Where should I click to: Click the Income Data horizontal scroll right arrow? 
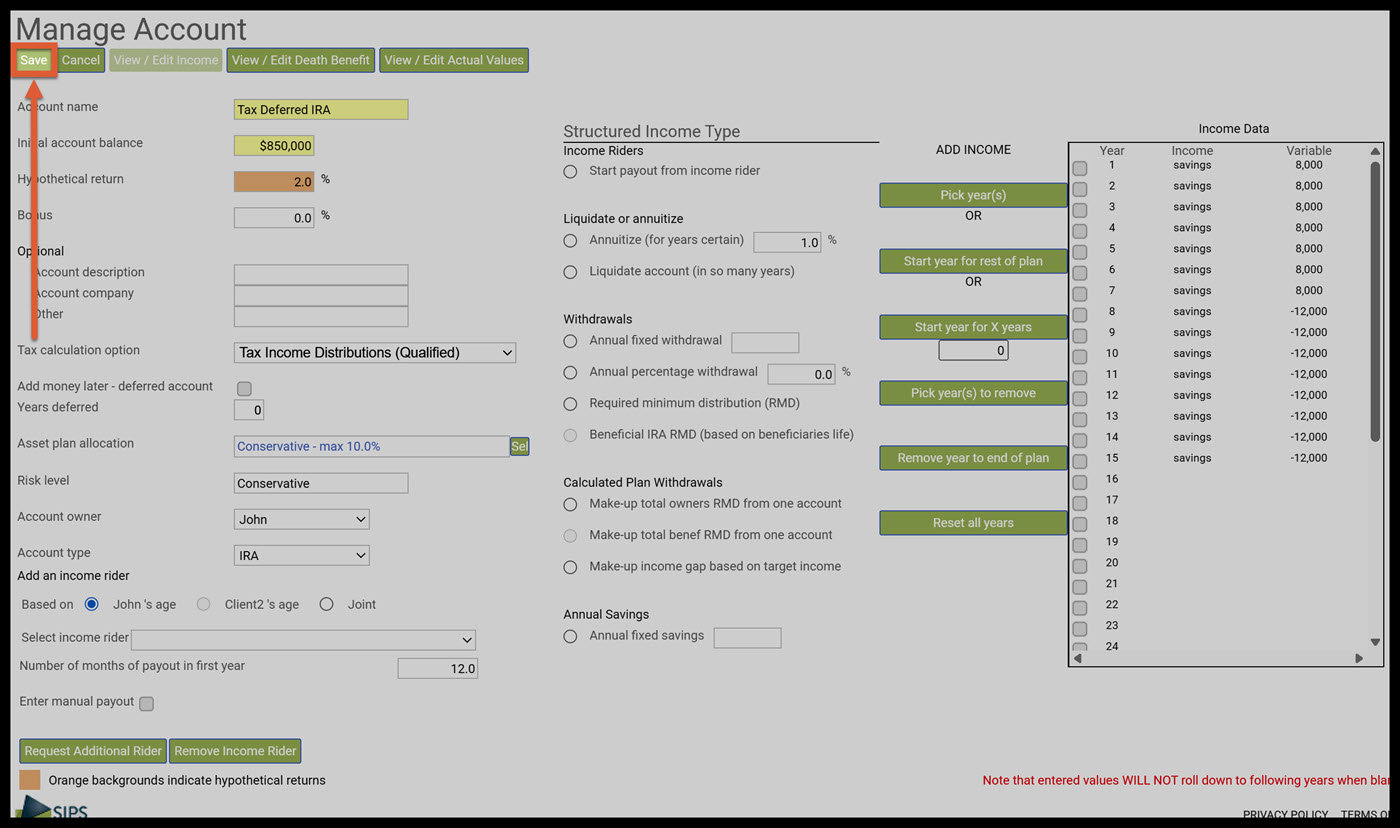(1359, 658)
